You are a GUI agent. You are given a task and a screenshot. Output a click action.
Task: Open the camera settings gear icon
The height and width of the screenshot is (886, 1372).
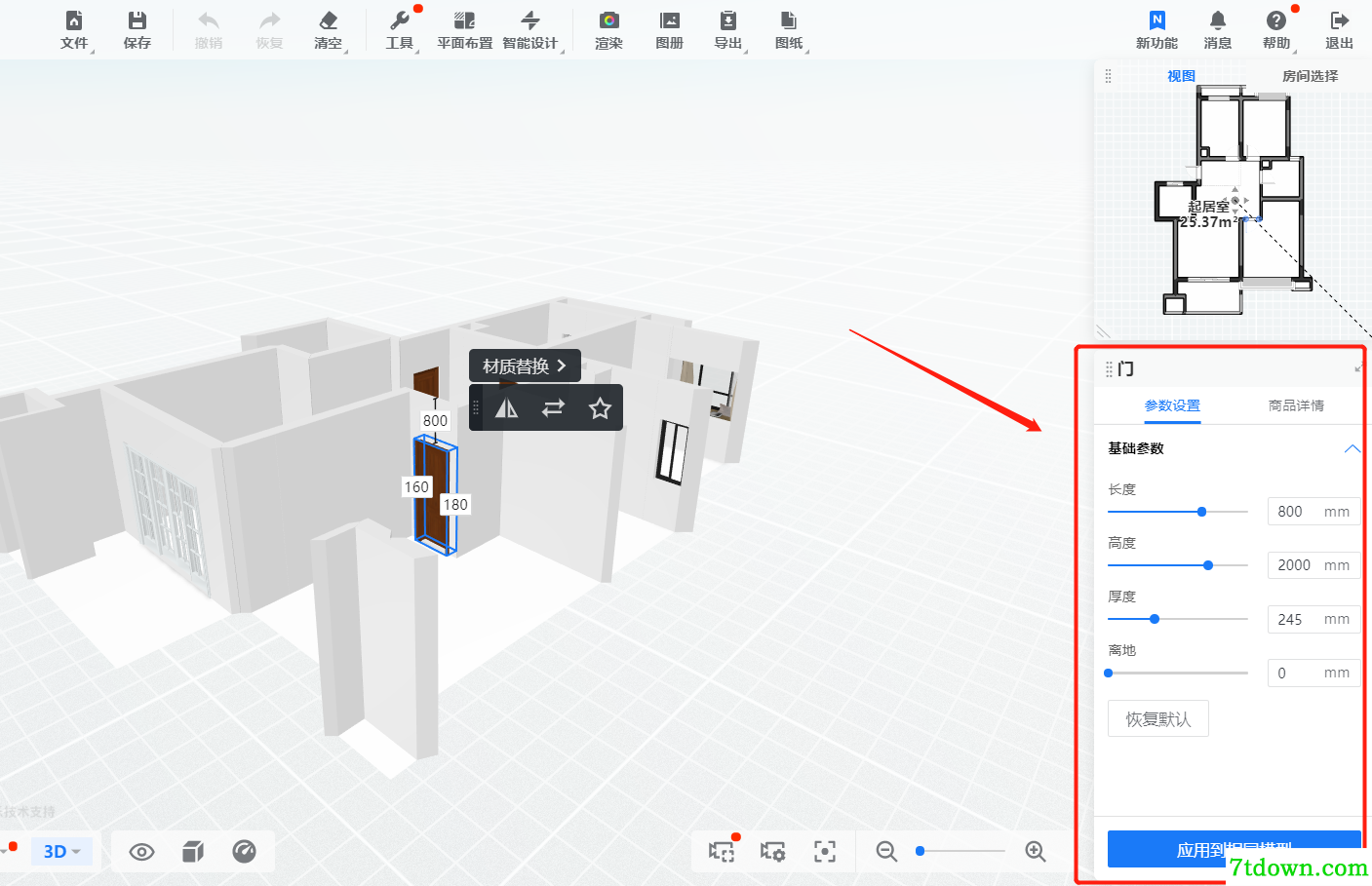(773, 851)
